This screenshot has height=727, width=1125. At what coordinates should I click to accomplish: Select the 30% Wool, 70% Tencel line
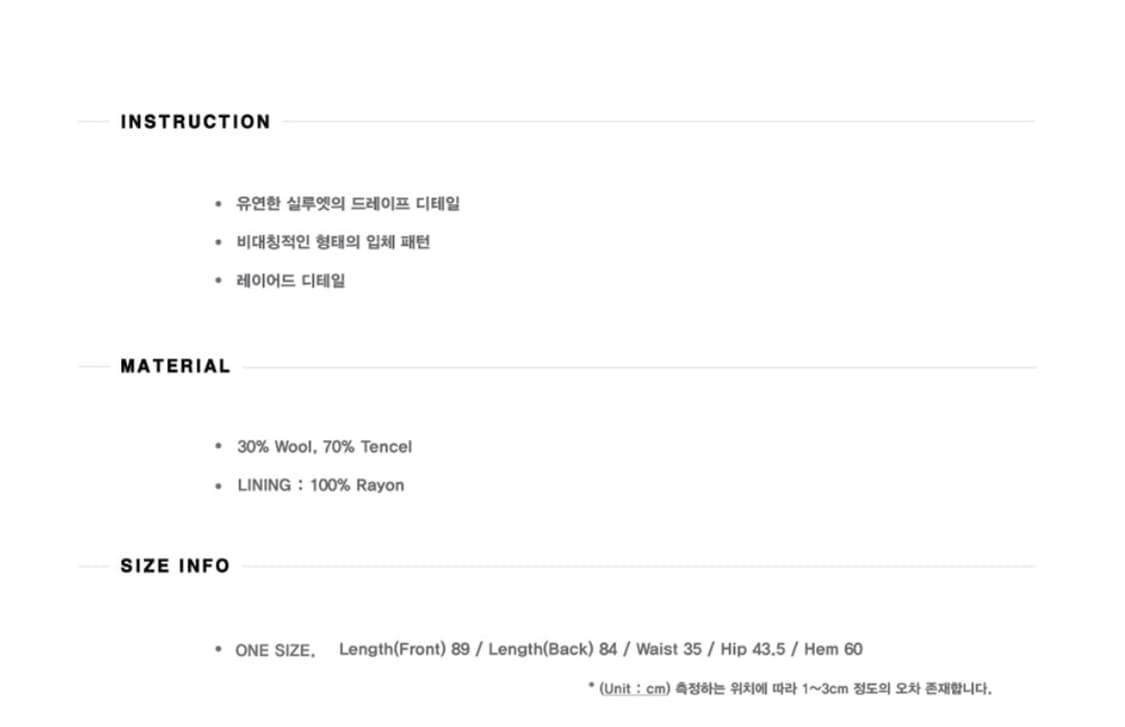pyautogui.click(x=324, y=447)
